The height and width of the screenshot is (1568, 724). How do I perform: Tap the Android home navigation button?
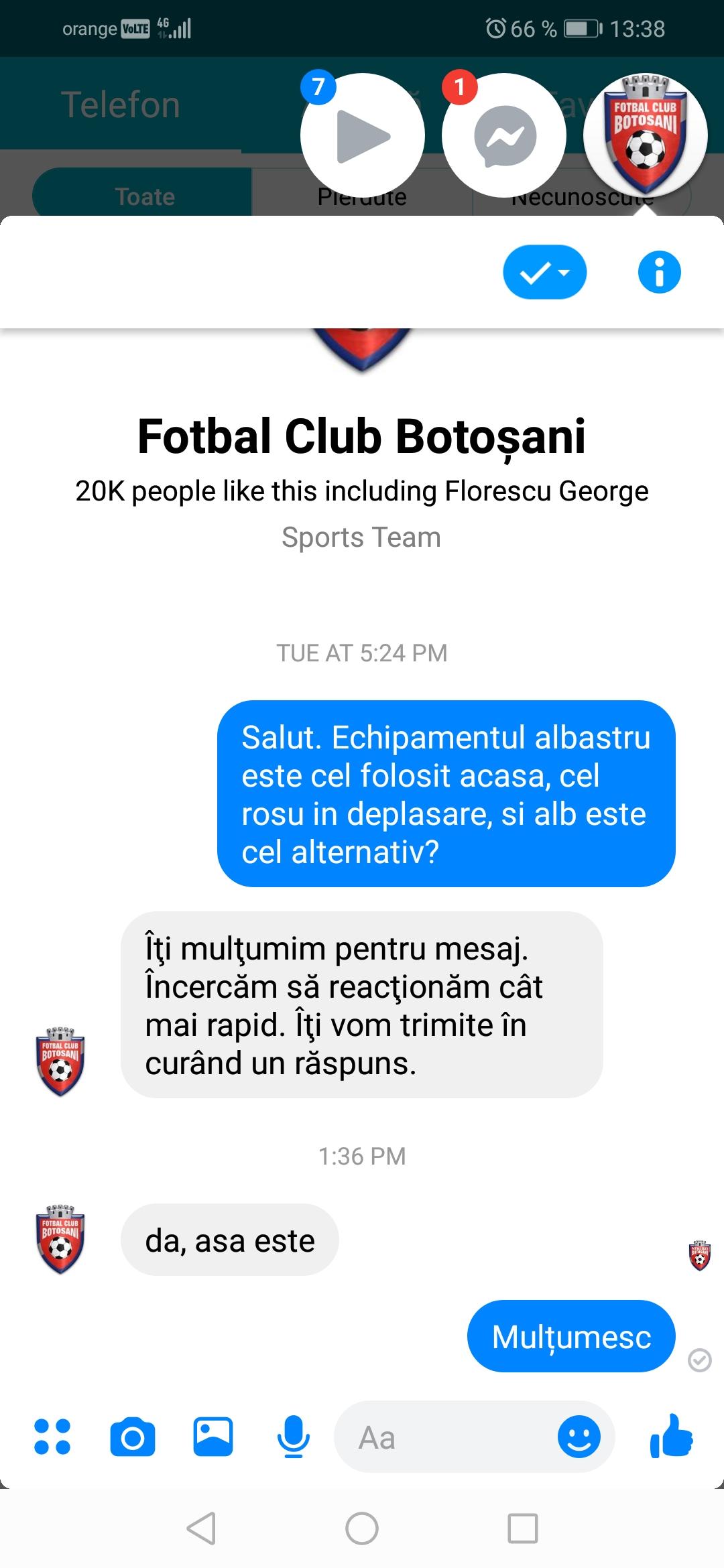click(x=362, y=1528)
